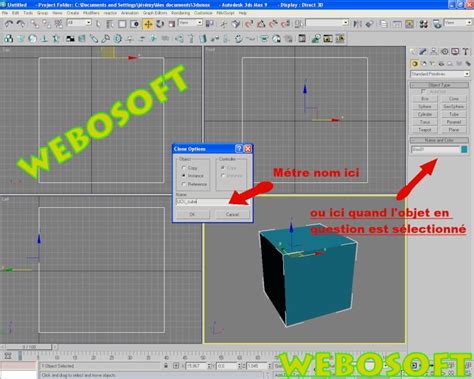Click the Undo arrow icon

(x=9, y=24)
